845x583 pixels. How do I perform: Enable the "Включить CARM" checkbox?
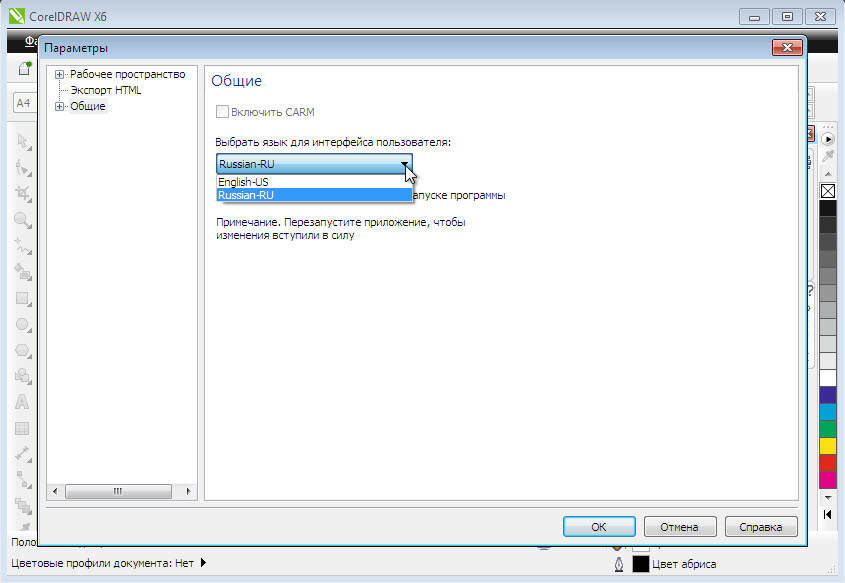(x=223, y=112)
